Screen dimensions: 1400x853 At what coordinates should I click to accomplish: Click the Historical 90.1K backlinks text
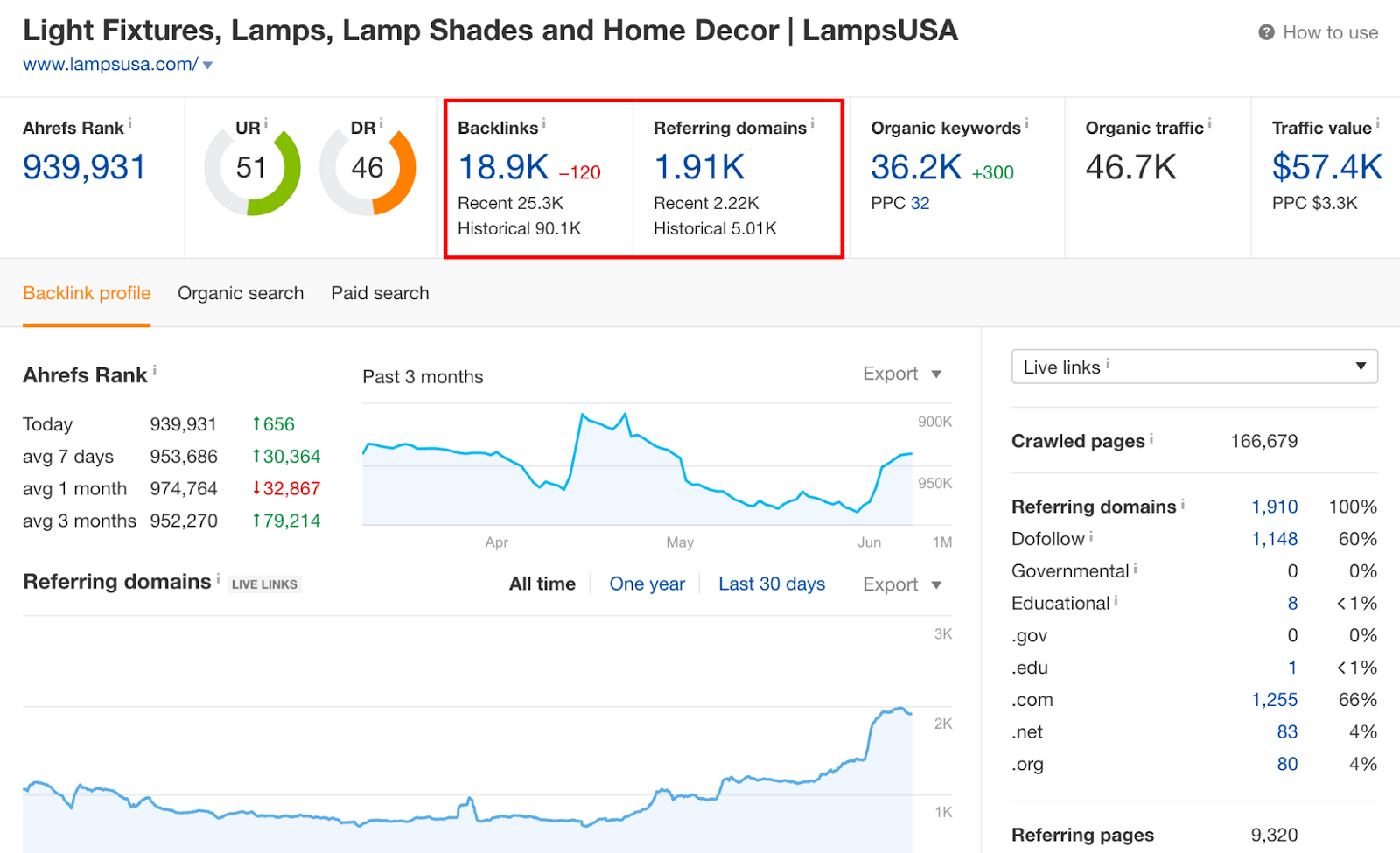(520, 228)
